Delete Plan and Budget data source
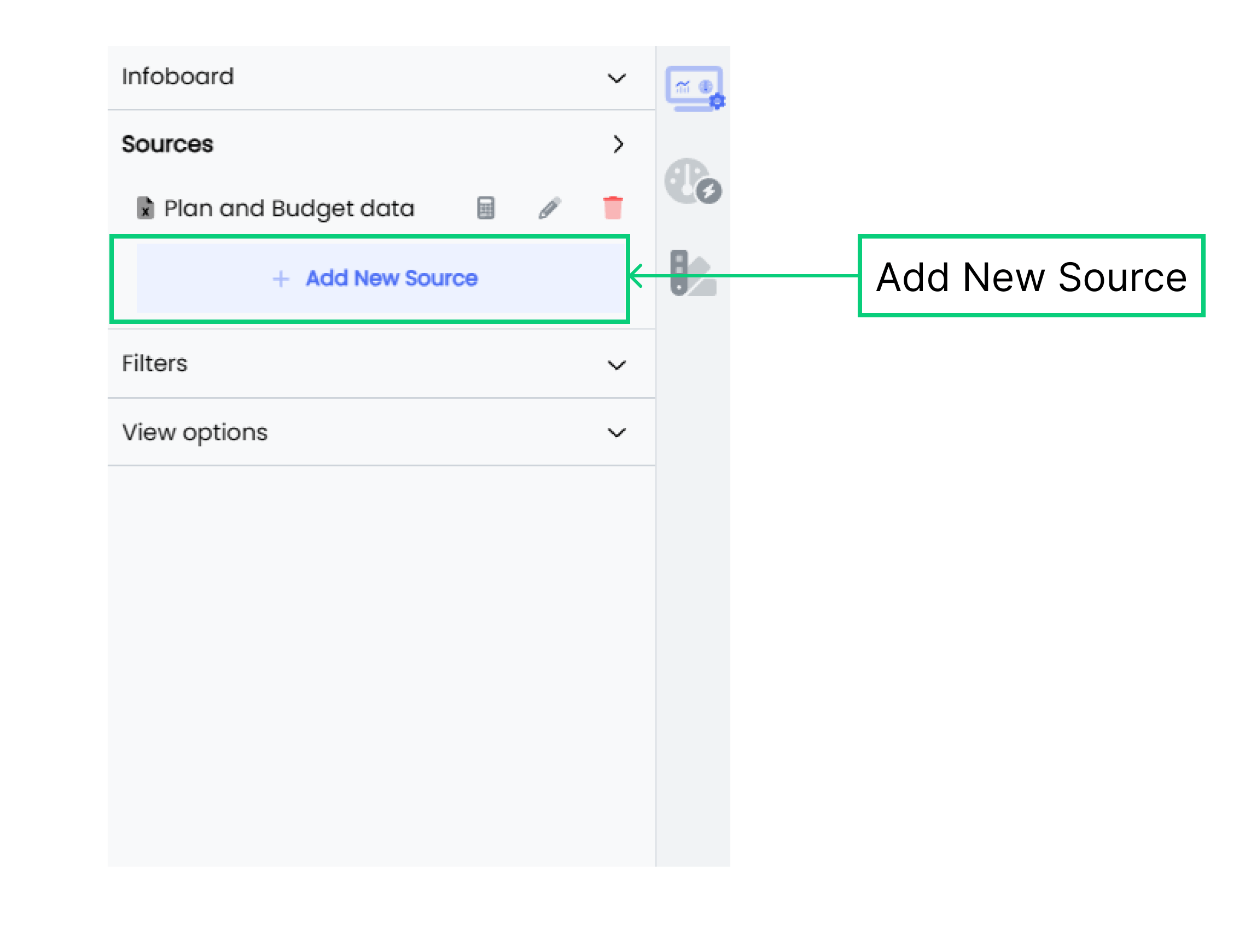 coord(612,207)
